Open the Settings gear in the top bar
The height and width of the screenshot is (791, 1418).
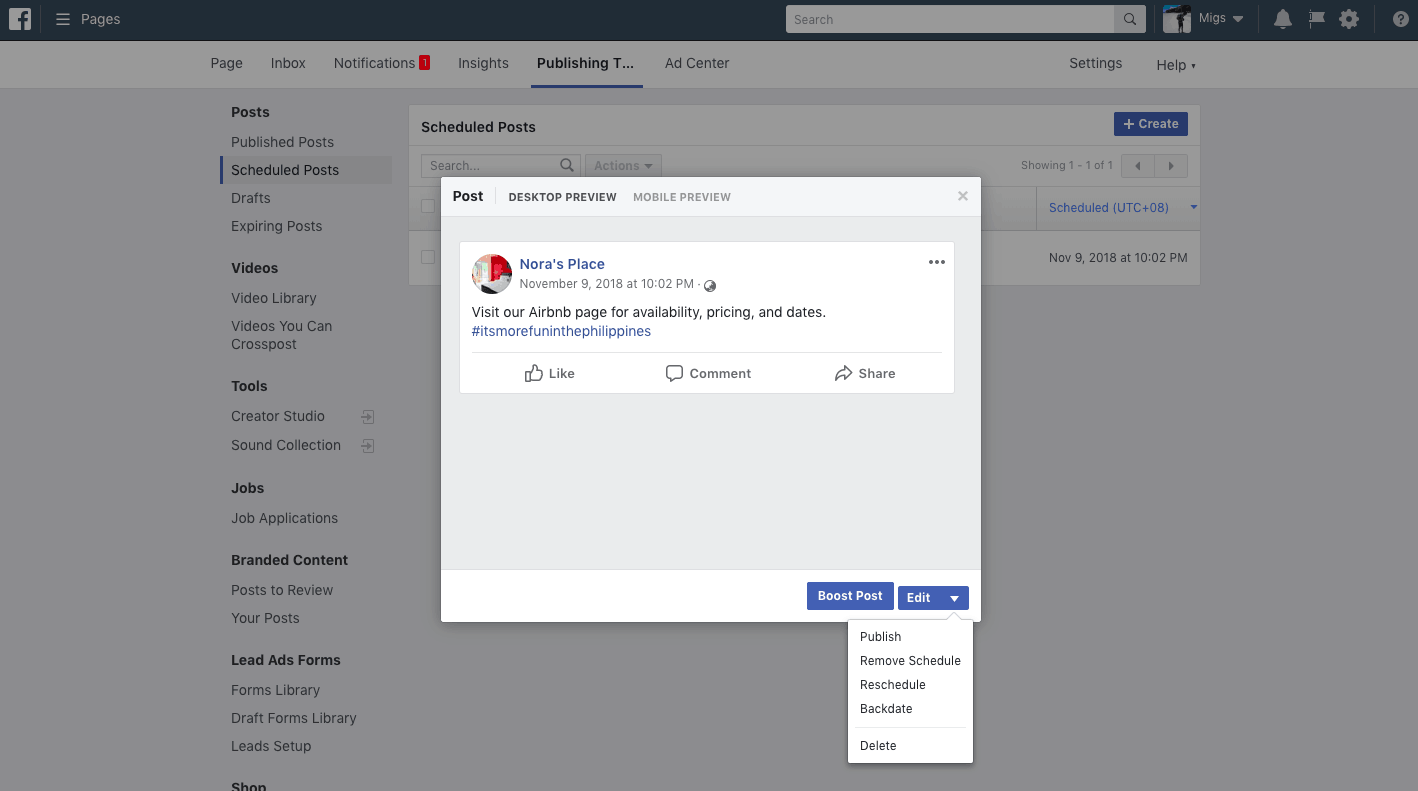[x=1349, y=19]
